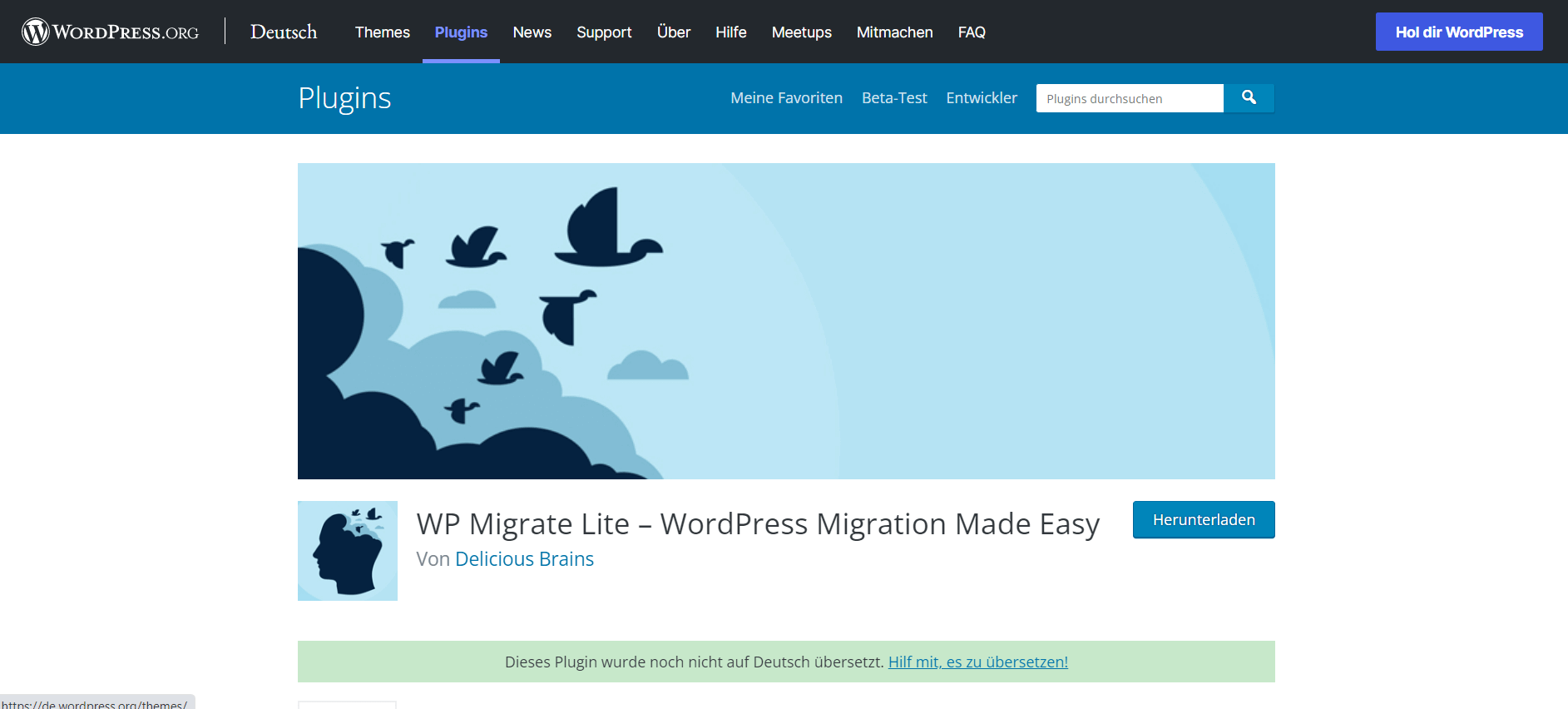The width and height of the screenshot is (1568, 709).
Task: Open the Delicious Brains author link
Action: tap(525, 559)
